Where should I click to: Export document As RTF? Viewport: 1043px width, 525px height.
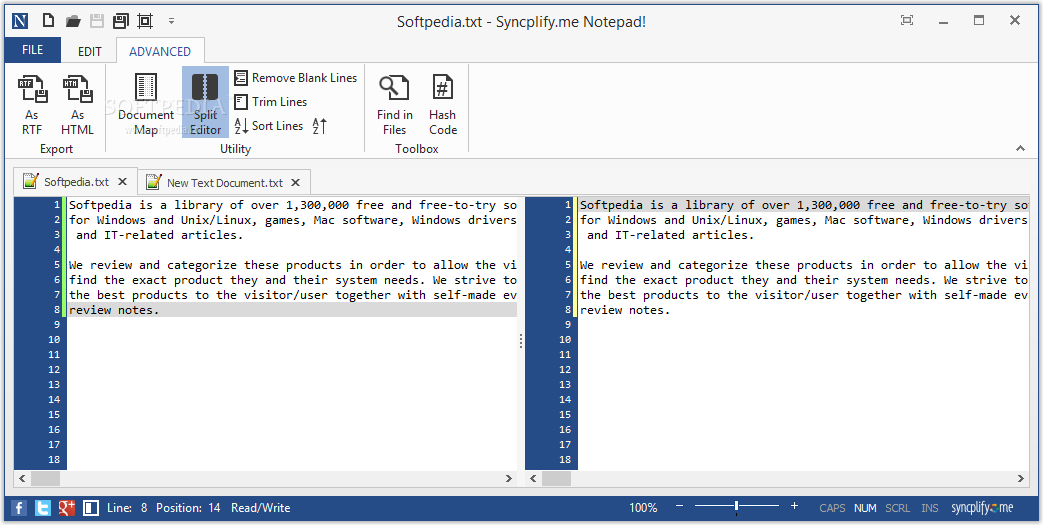coord(33,105)
